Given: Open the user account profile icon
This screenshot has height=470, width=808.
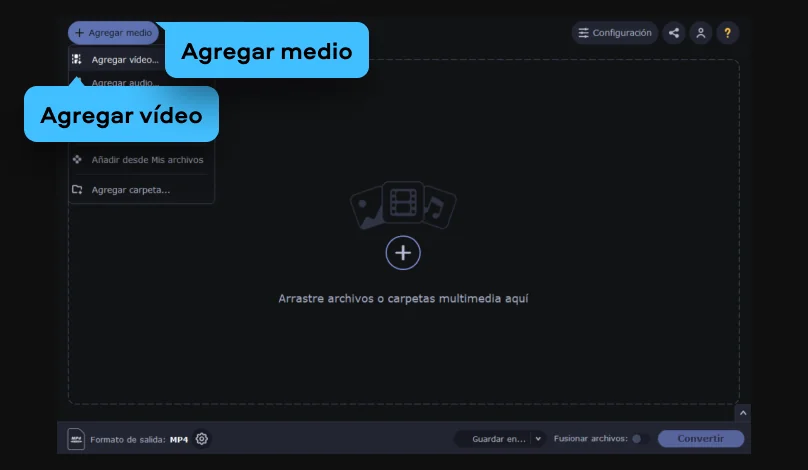Looking at the screenshot, I should (x=701, y=33).
